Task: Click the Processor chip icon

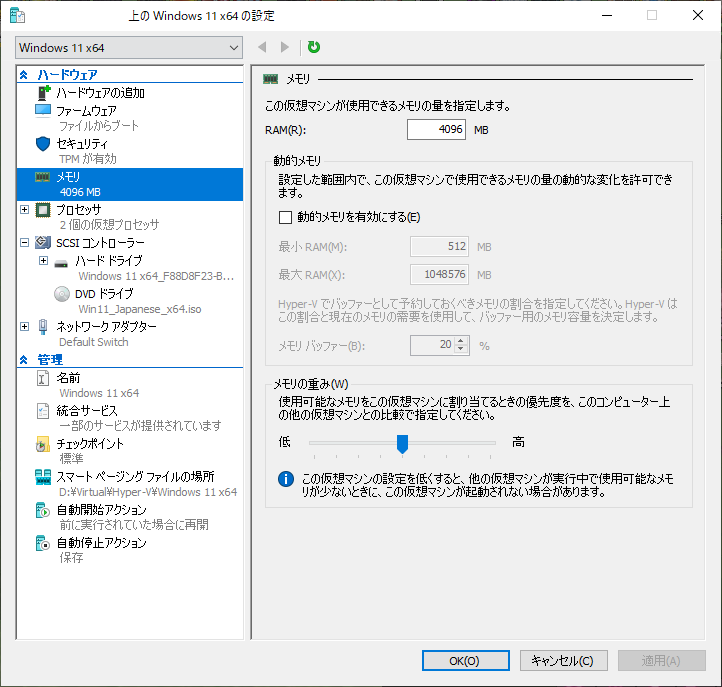Action: point(43,210)
